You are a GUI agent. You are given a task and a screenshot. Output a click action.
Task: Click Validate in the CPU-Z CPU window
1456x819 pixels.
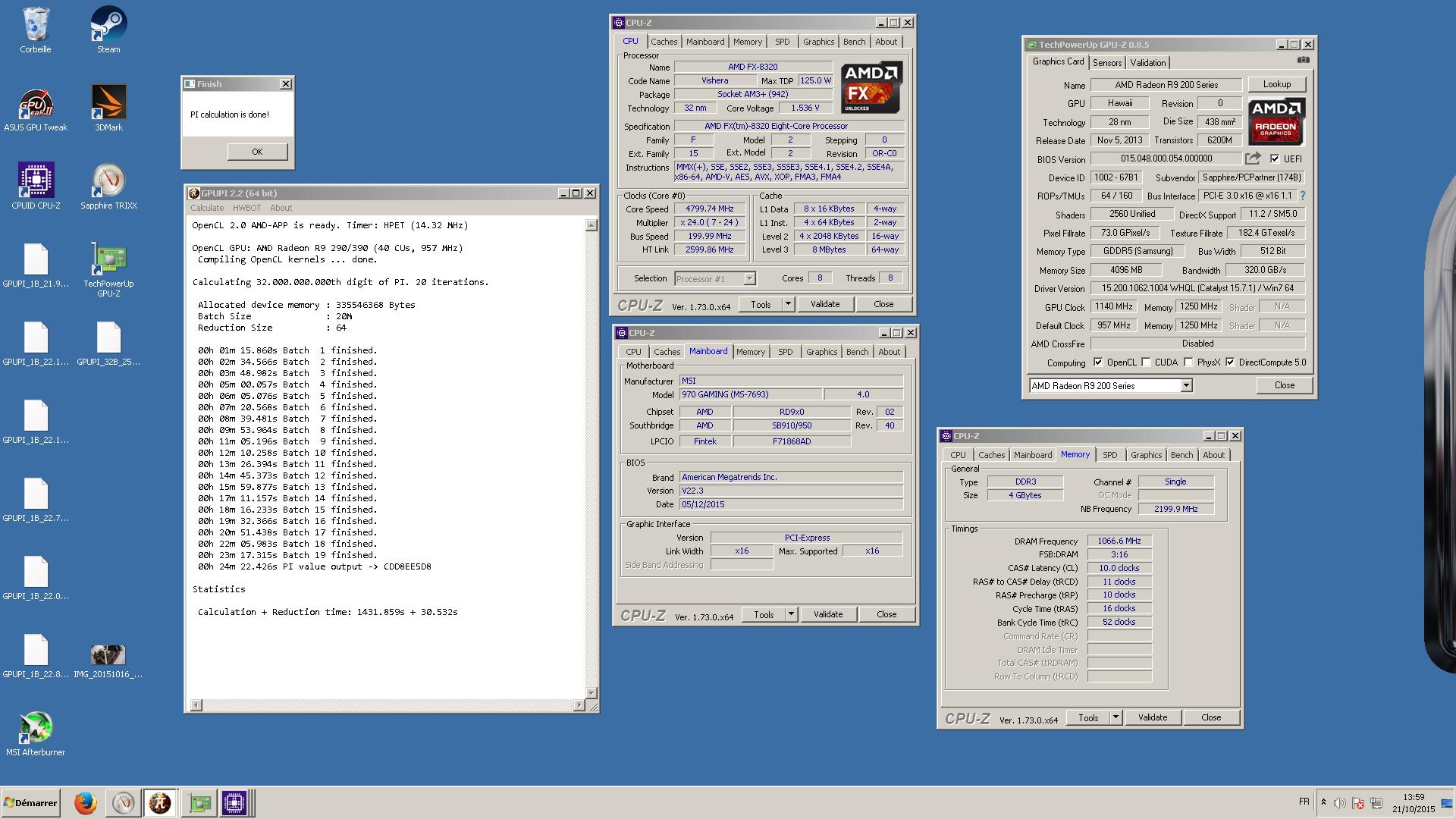[x=824, y=304]
